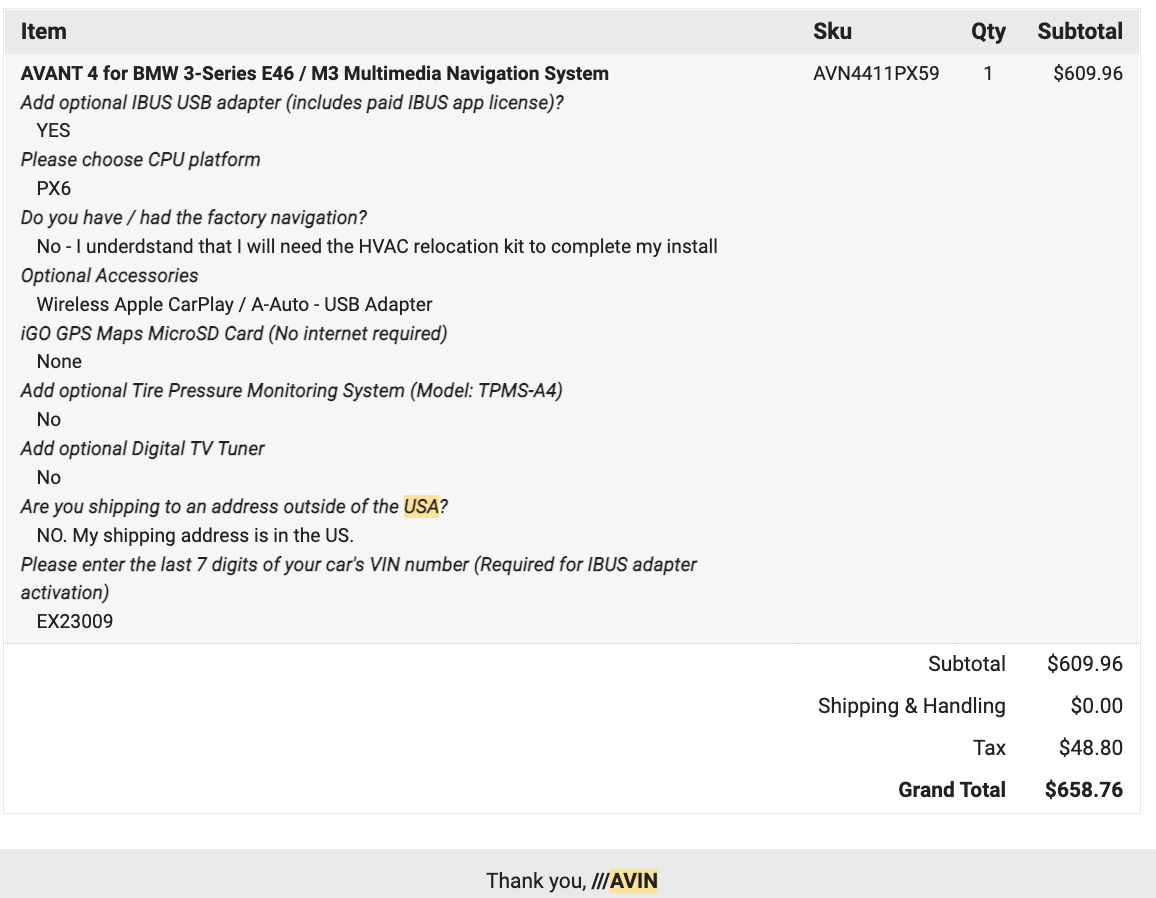Click the VIN digits EX23009
This screenshot has height=898, width=1156.
pos(75,621)
